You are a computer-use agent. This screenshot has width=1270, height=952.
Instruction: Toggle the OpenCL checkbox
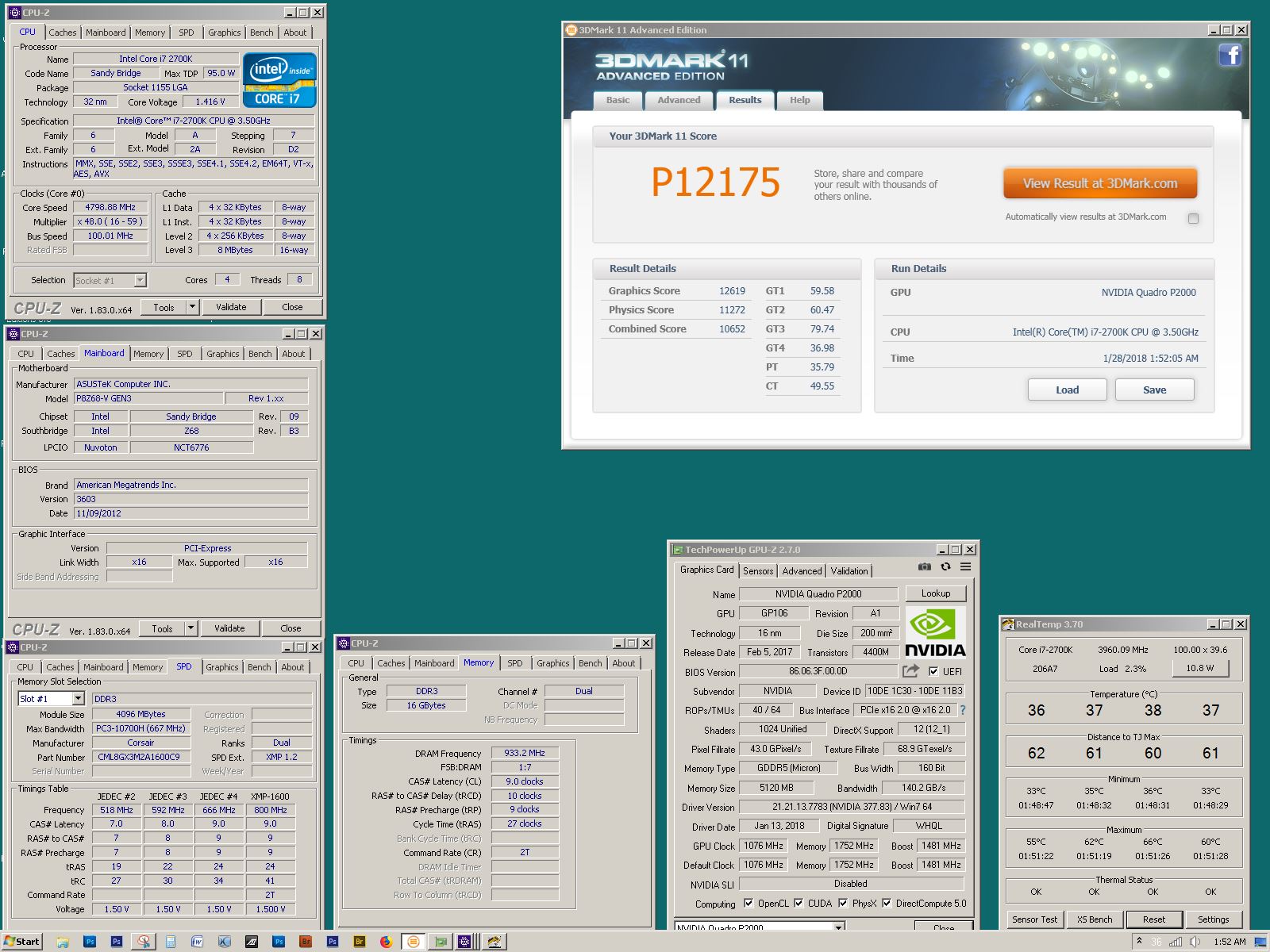[x=749, y=903]
